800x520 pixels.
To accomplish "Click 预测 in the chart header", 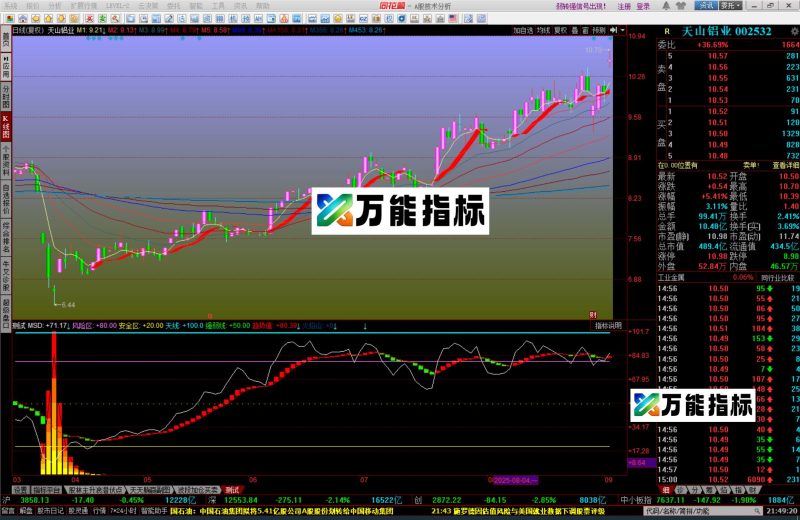I will pyautogui.click(x=599, y=30).
